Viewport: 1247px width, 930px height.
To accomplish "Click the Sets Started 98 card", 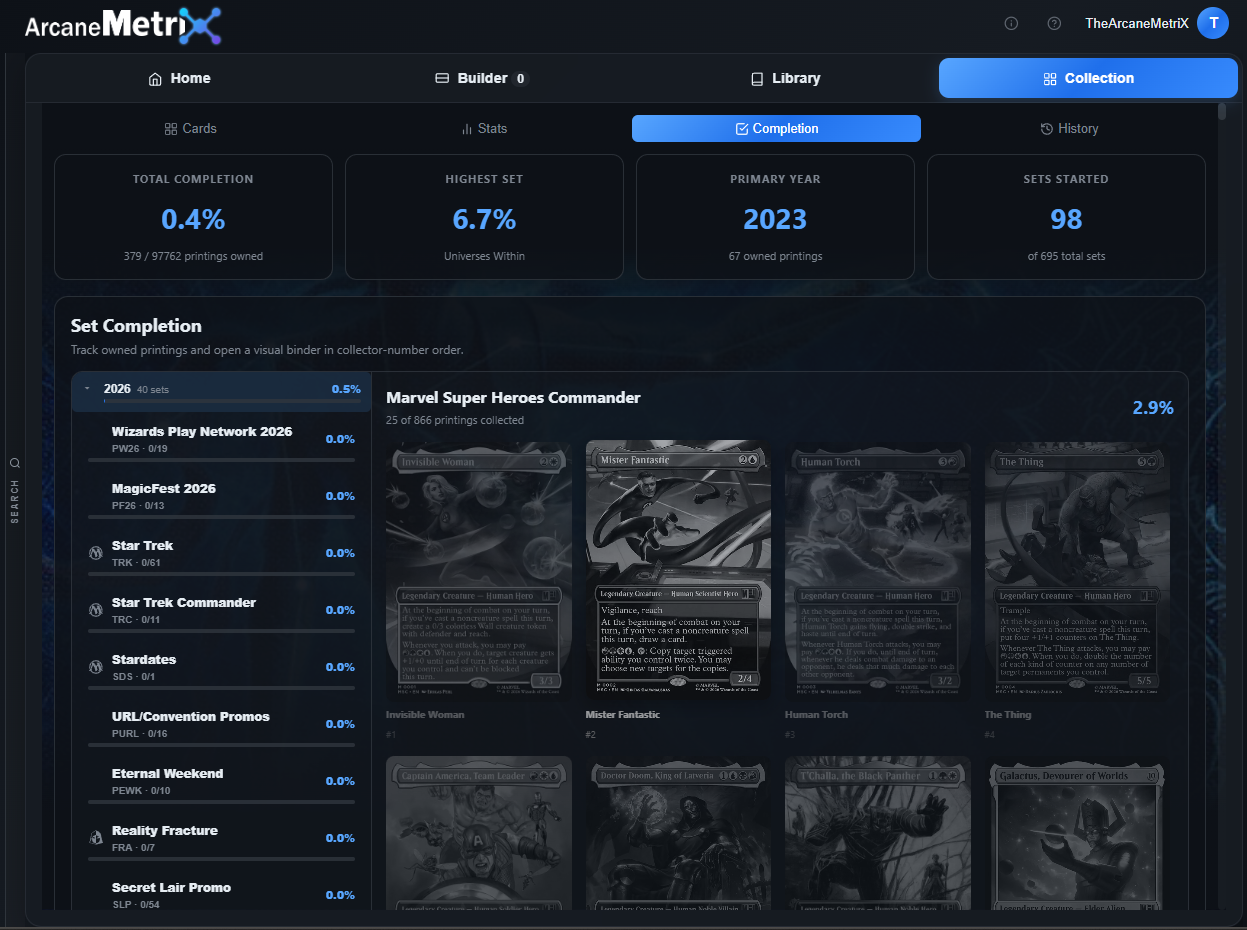I will (x=1066, y=217).
